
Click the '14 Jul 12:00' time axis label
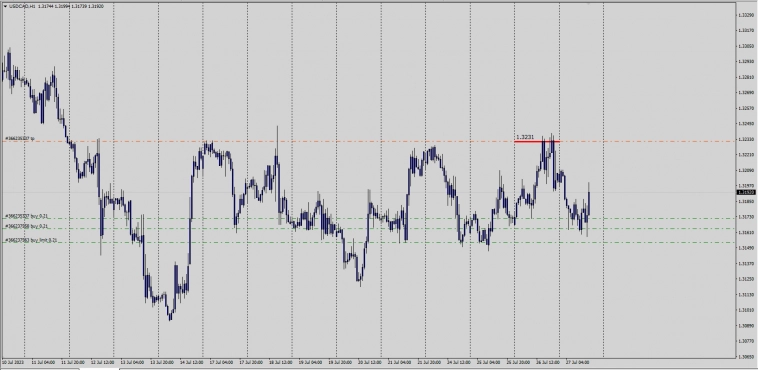click(x=192, y=362)
